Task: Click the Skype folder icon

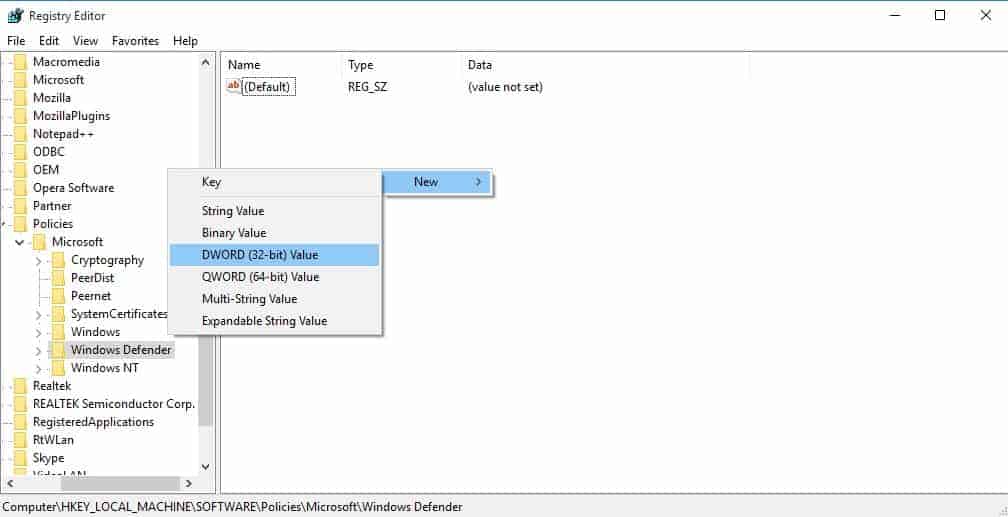Action: 20,458
